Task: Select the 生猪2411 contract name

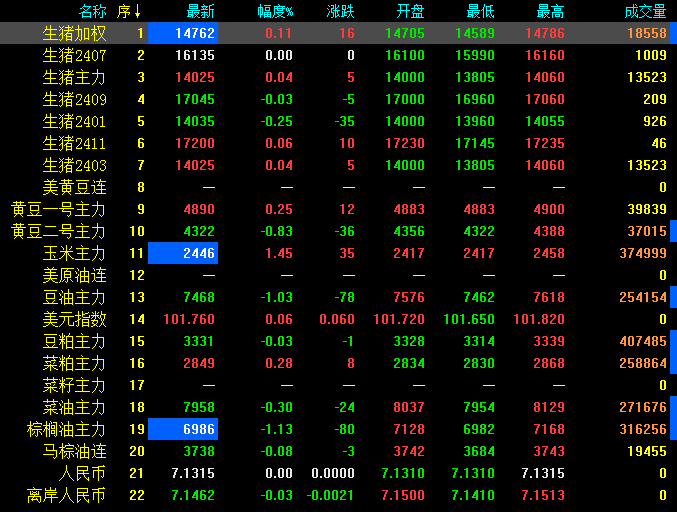Action: click(74, 143)
